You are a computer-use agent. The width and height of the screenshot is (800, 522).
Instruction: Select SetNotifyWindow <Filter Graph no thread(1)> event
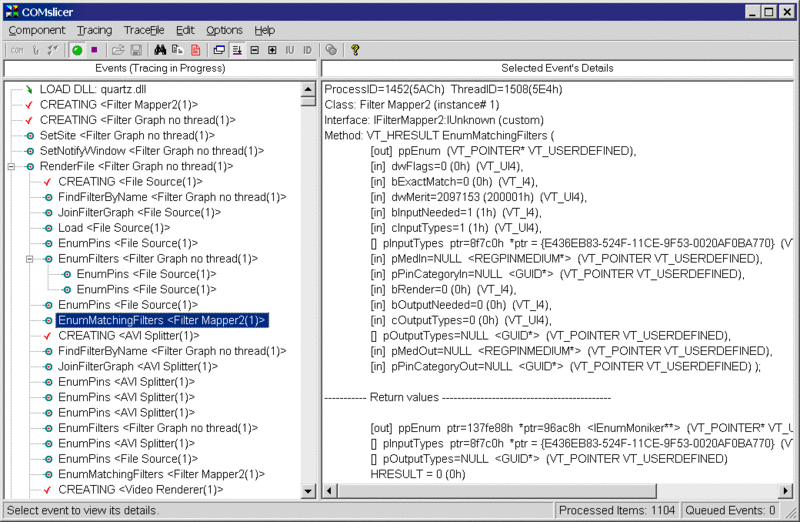[152, 151]
